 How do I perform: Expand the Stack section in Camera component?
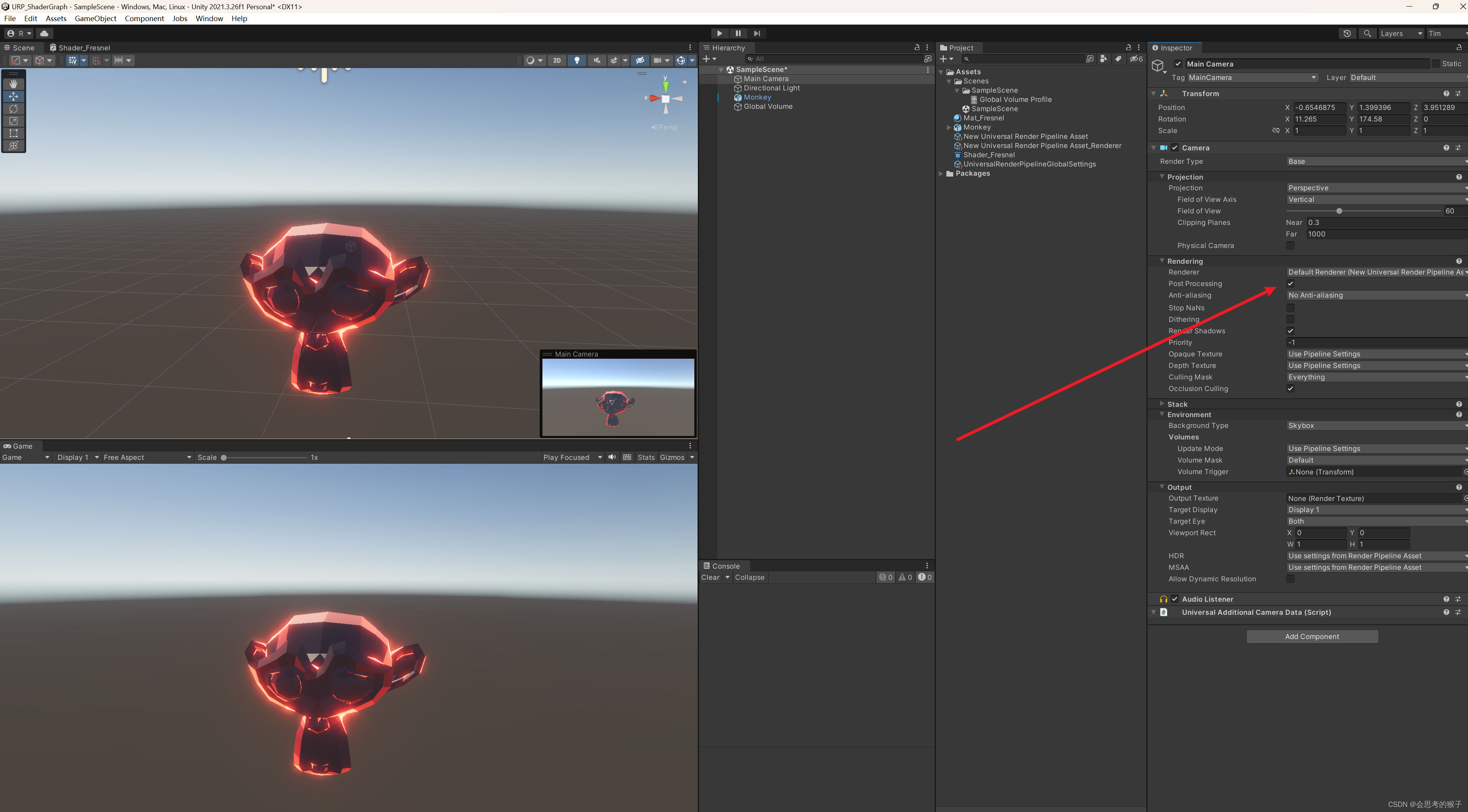pos(1163,404)
